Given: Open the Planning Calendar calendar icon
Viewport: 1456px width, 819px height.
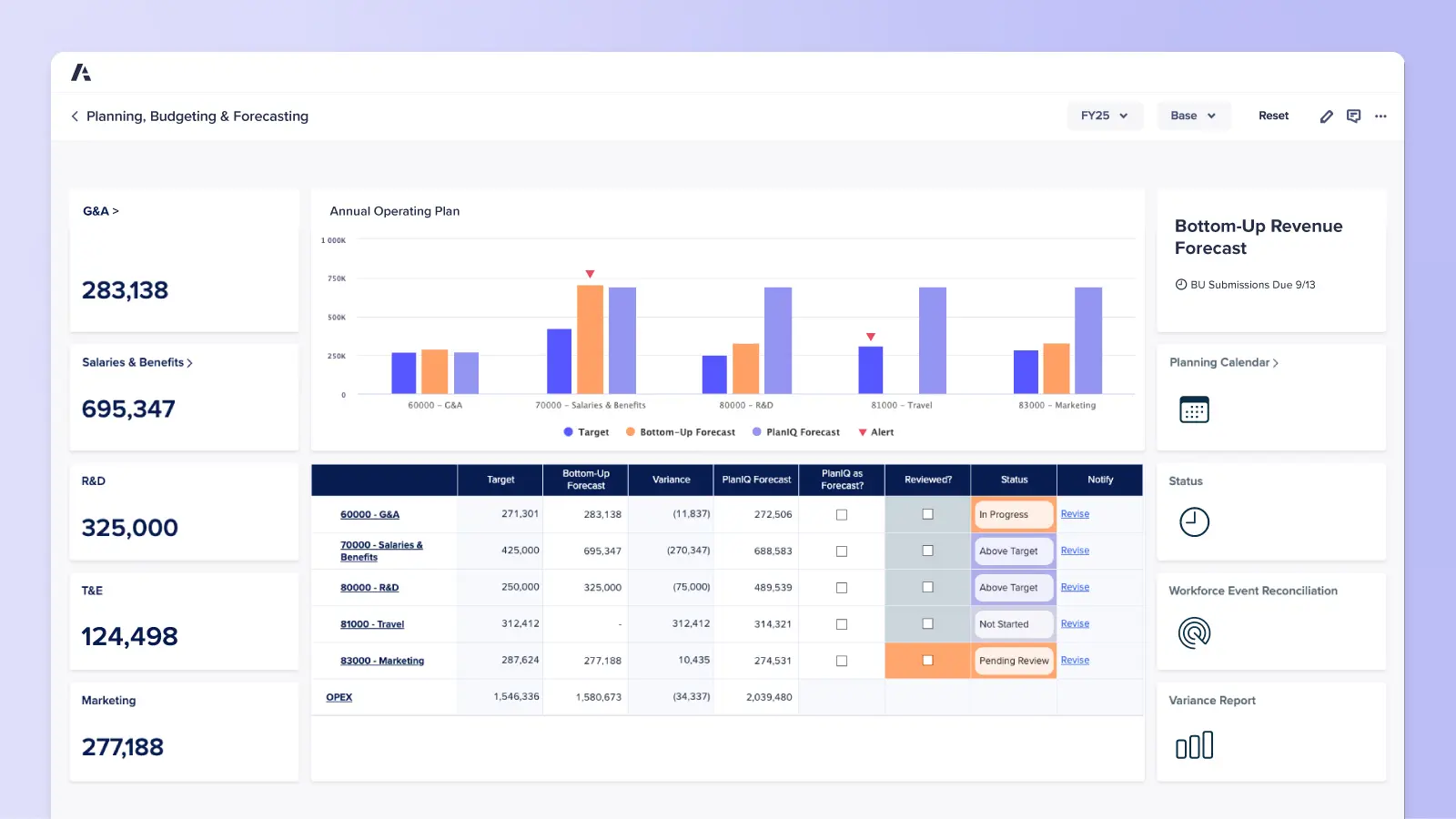Looking at the screenshot, I should click(1193, 409).
